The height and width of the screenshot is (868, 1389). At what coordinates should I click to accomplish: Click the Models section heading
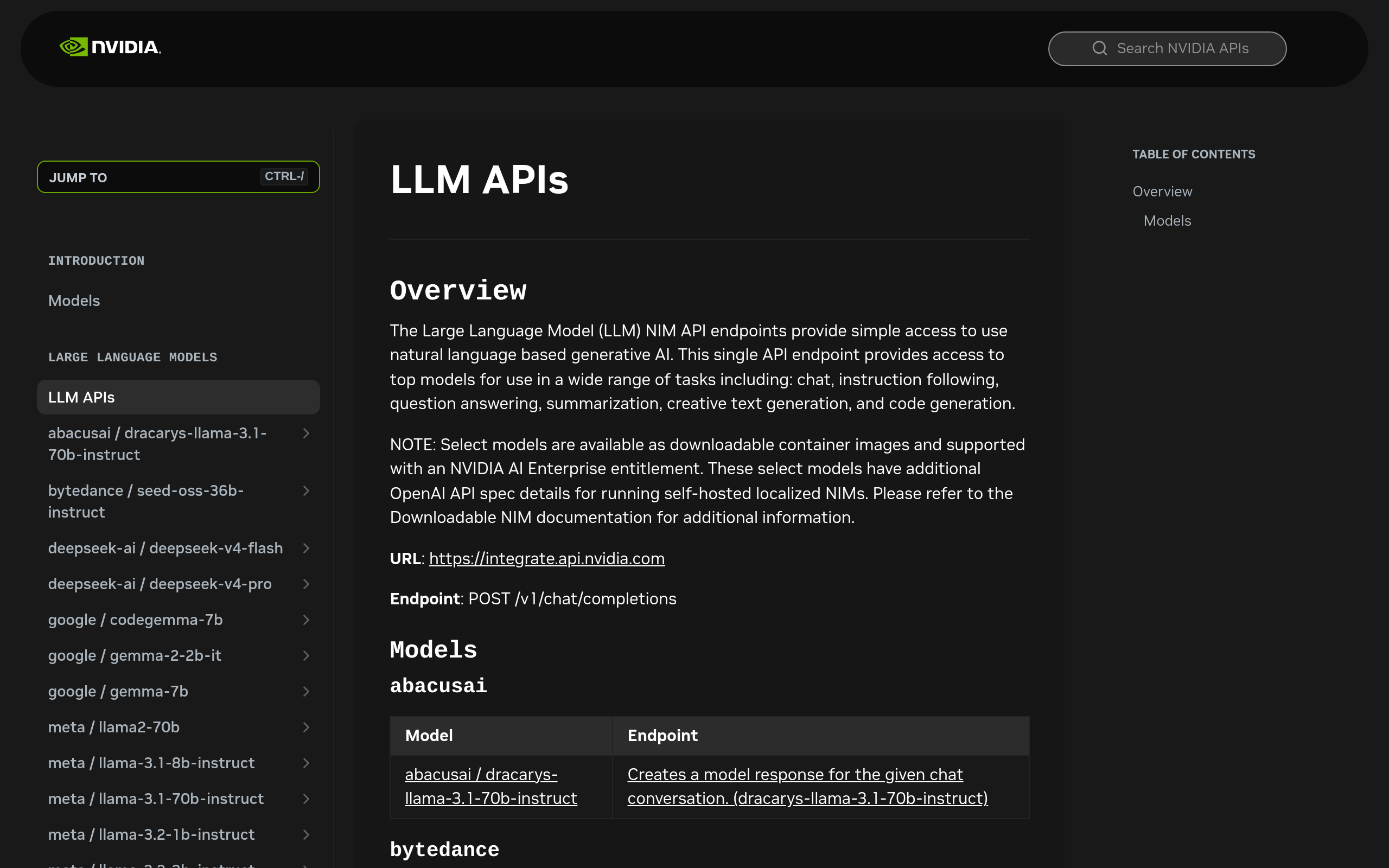[x=434, y=650]
